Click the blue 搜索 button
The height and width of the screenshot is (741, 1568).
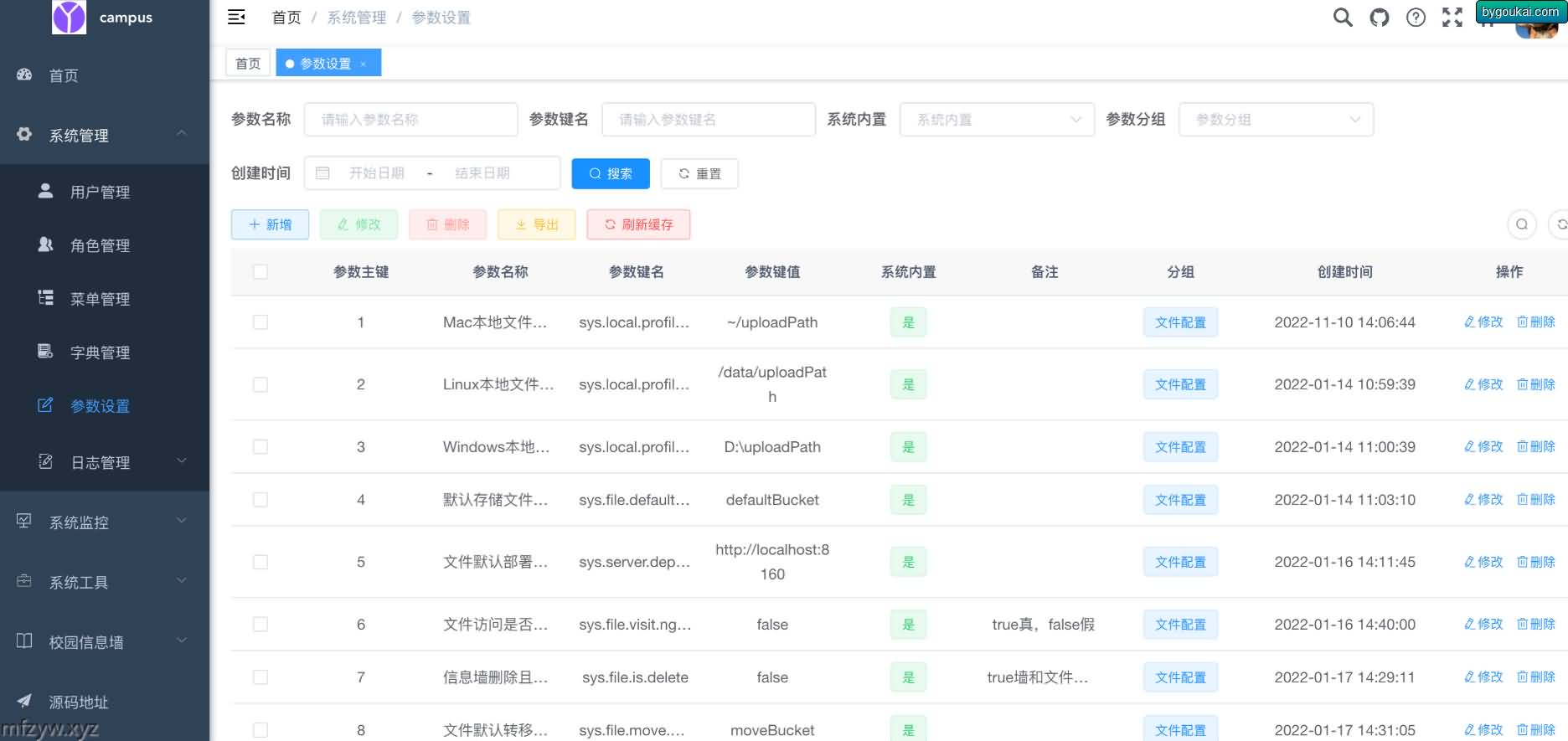pyautogui.click(x=611, y=173)
